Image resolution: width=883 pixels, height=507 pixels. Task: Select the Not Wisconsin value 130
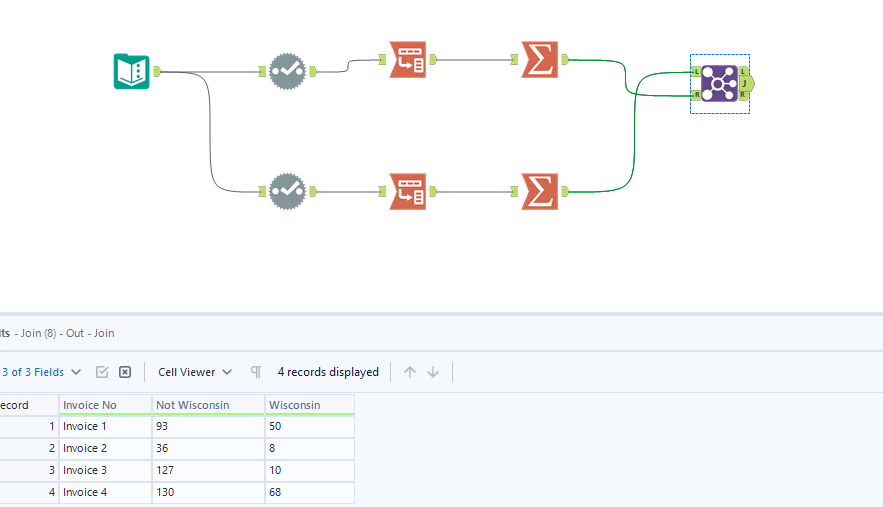208,492
